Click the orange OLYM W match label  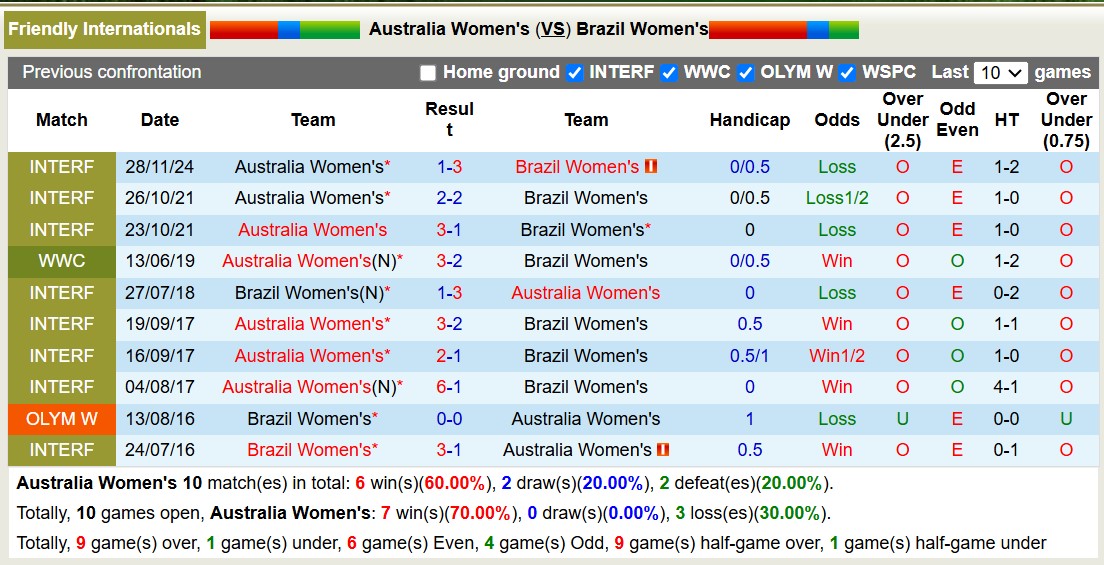click(62, 419)
